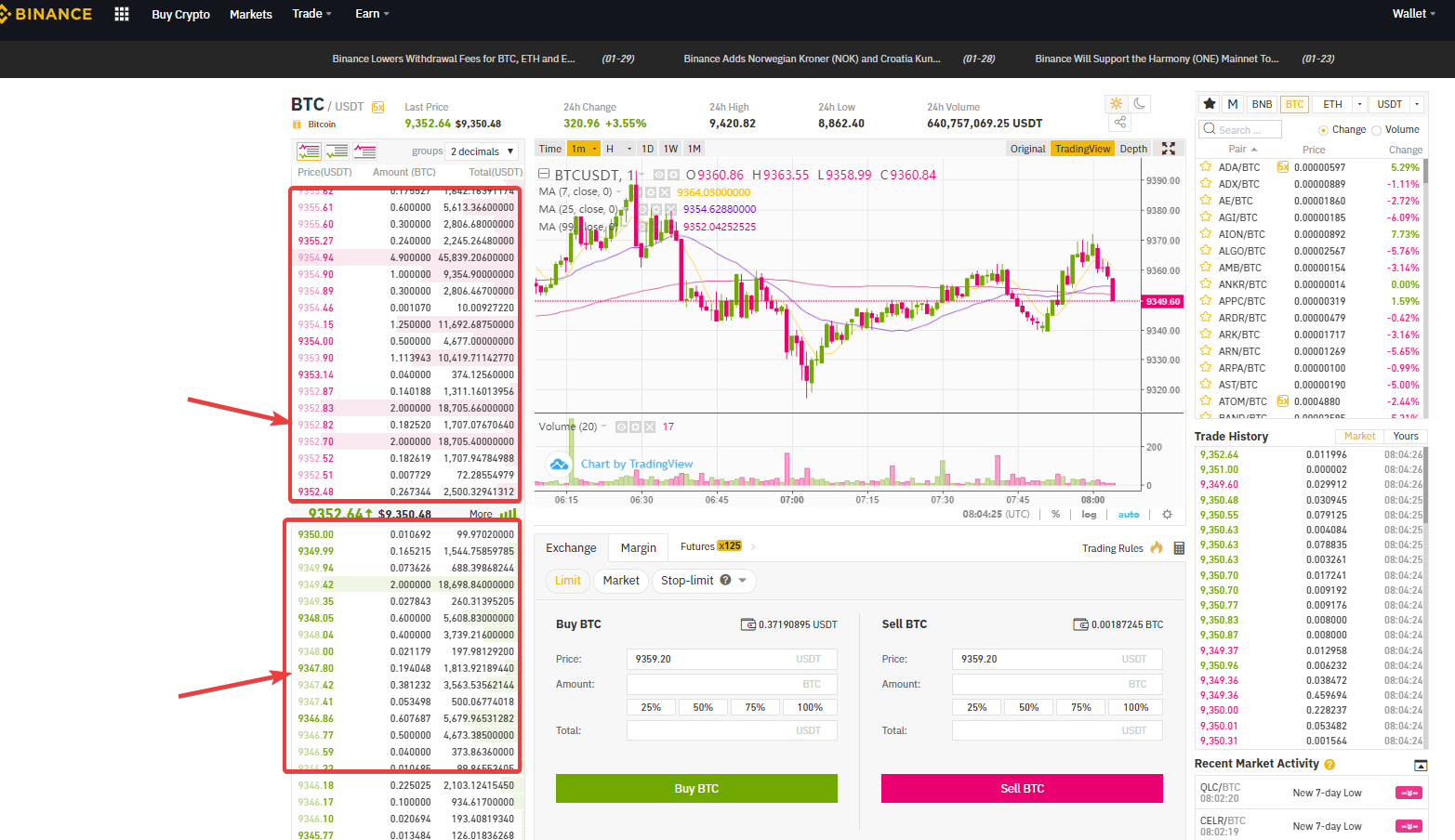Enable logarithmic scale with the log toggle
Screen dimensions: 1455x840
[x=1087, y=514]
